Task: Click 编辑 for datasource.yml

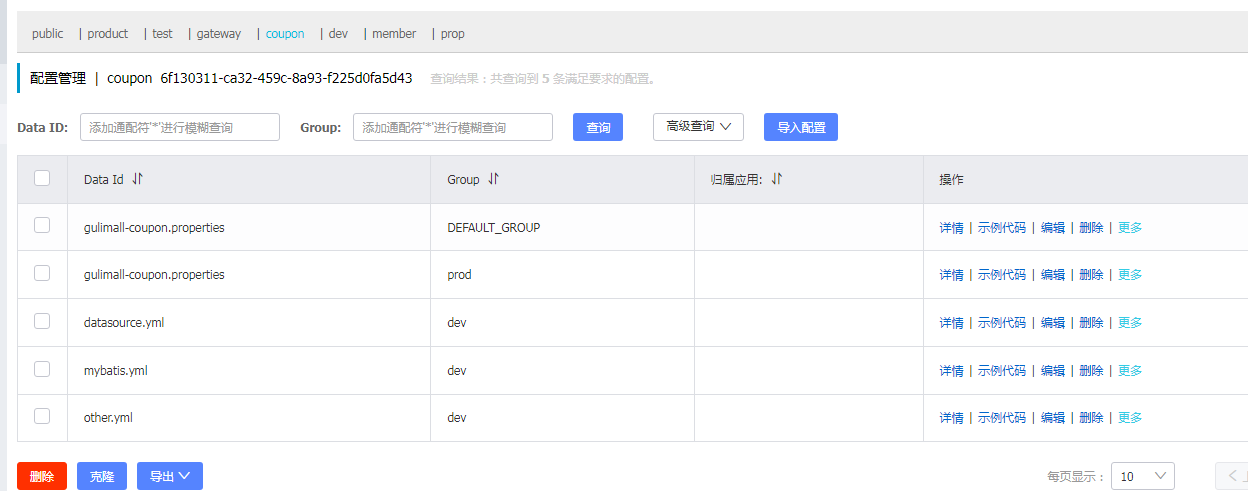Action: click(1052, 322)
